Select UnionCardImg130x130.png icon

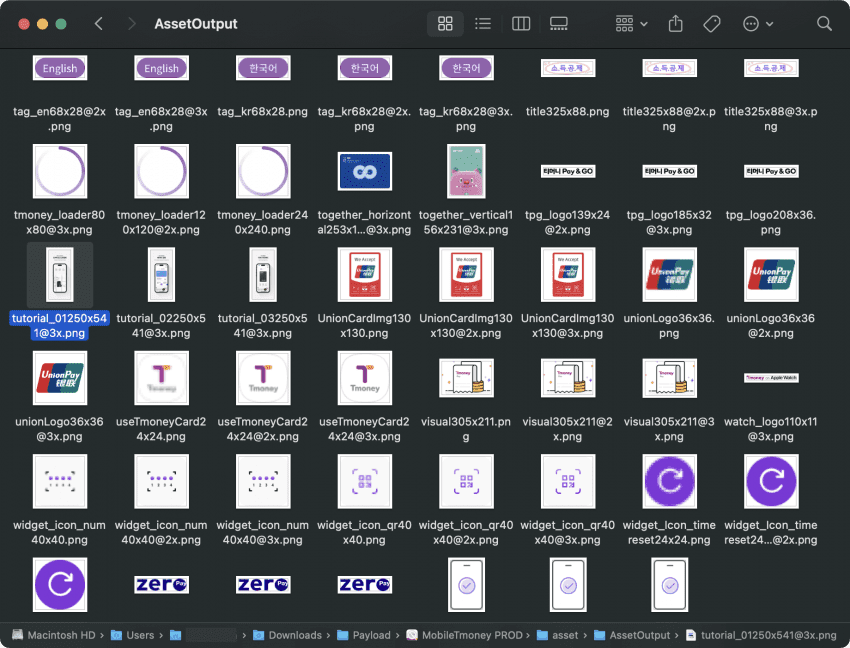pos(364,274)
